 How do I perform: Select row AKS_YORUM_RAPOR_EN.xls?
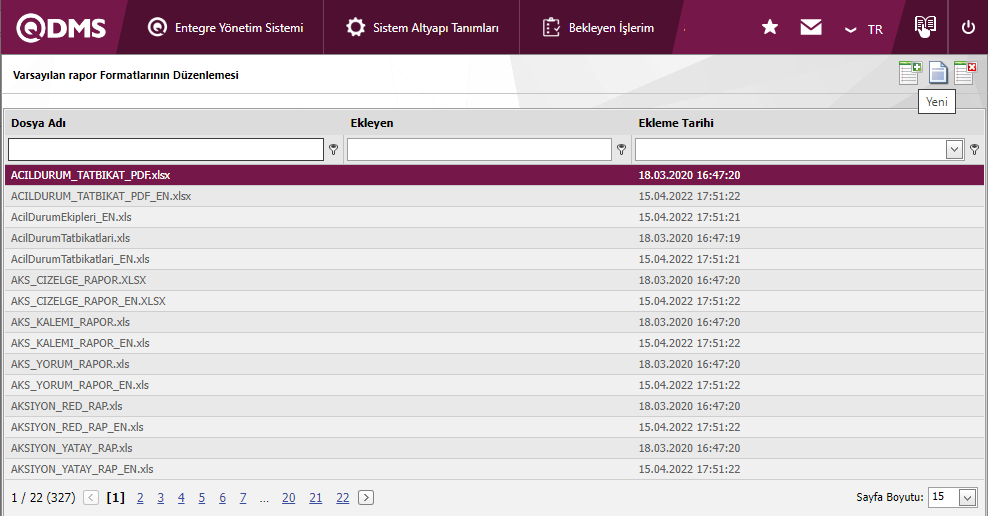point(494,385)
